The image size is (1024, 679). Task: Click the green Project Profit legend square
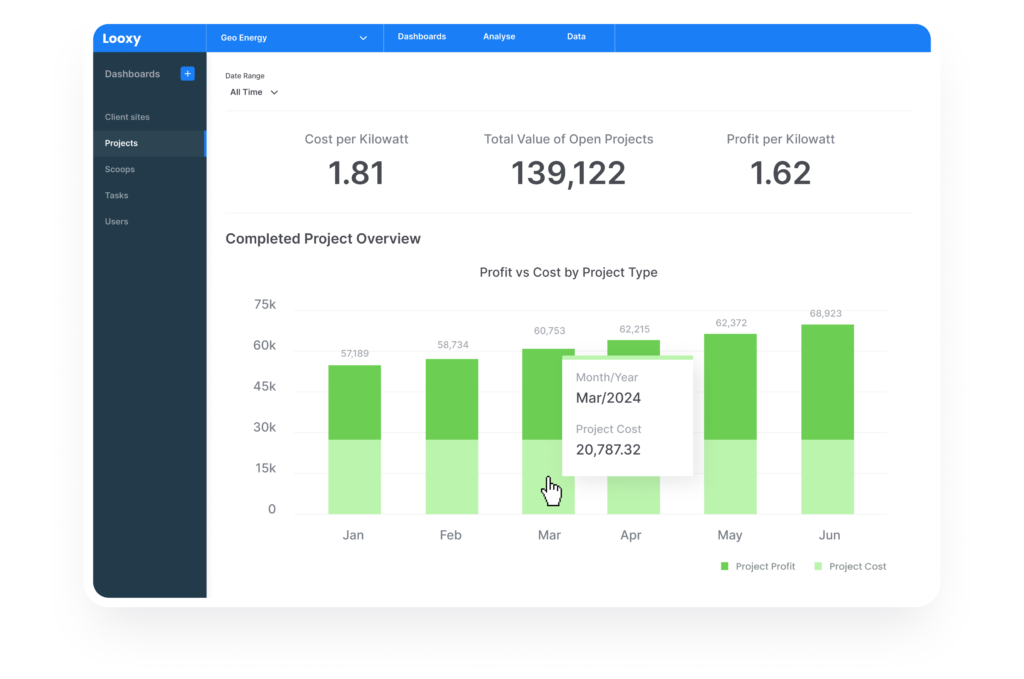[723, 566]
